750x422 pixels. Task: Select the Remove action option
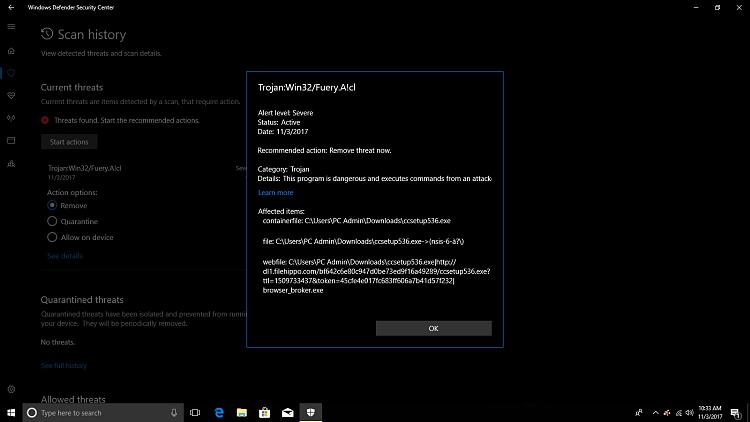click(x=52, y=205)
